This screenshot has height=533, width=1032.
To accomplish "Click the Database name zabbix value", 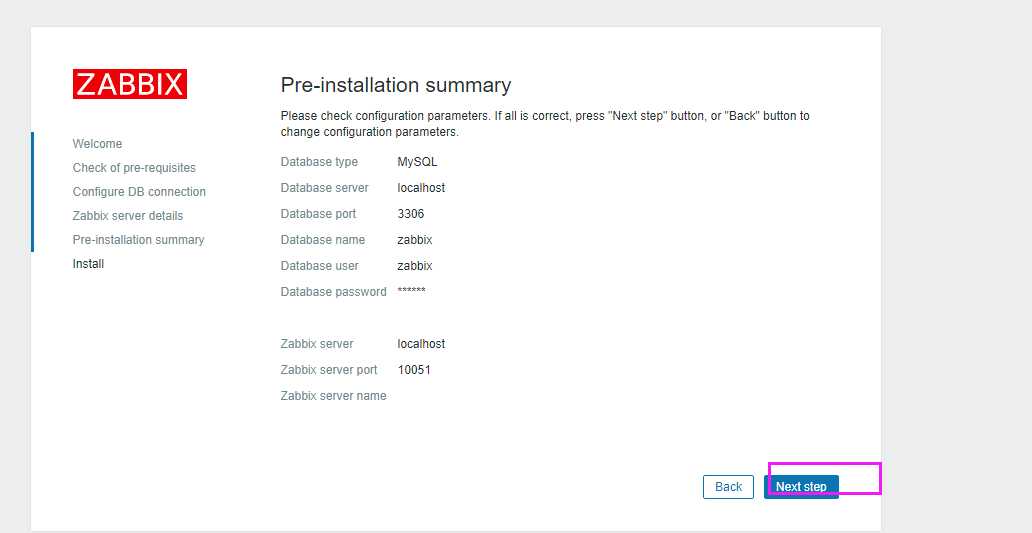I will [415, 240].
